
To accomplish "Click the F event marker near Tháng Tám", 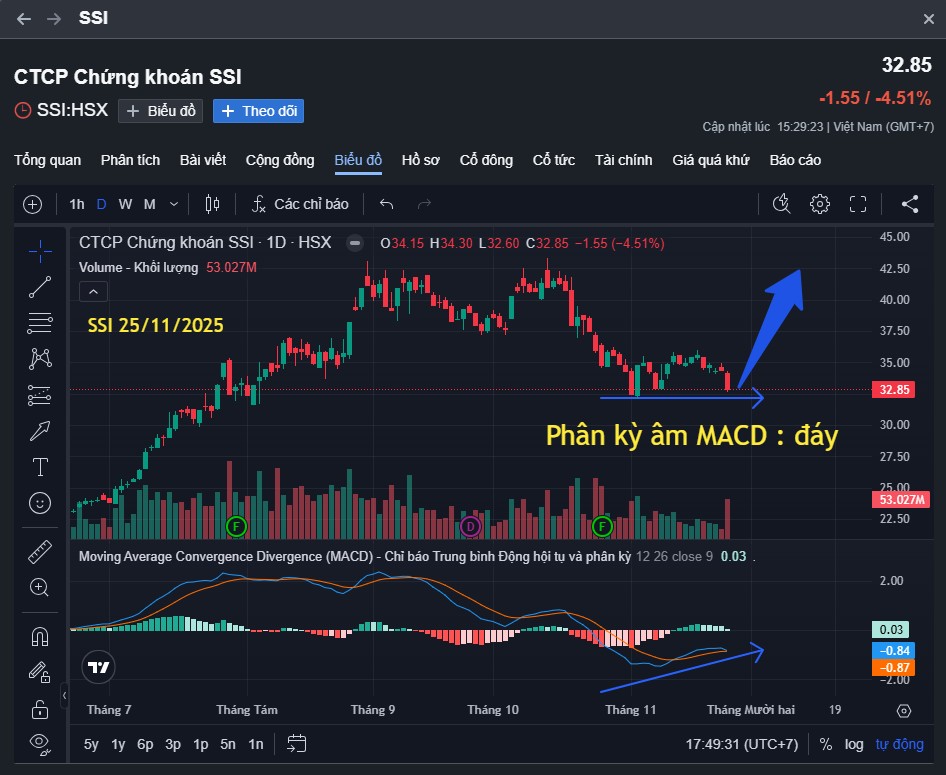I will click(x=236, y=527).
